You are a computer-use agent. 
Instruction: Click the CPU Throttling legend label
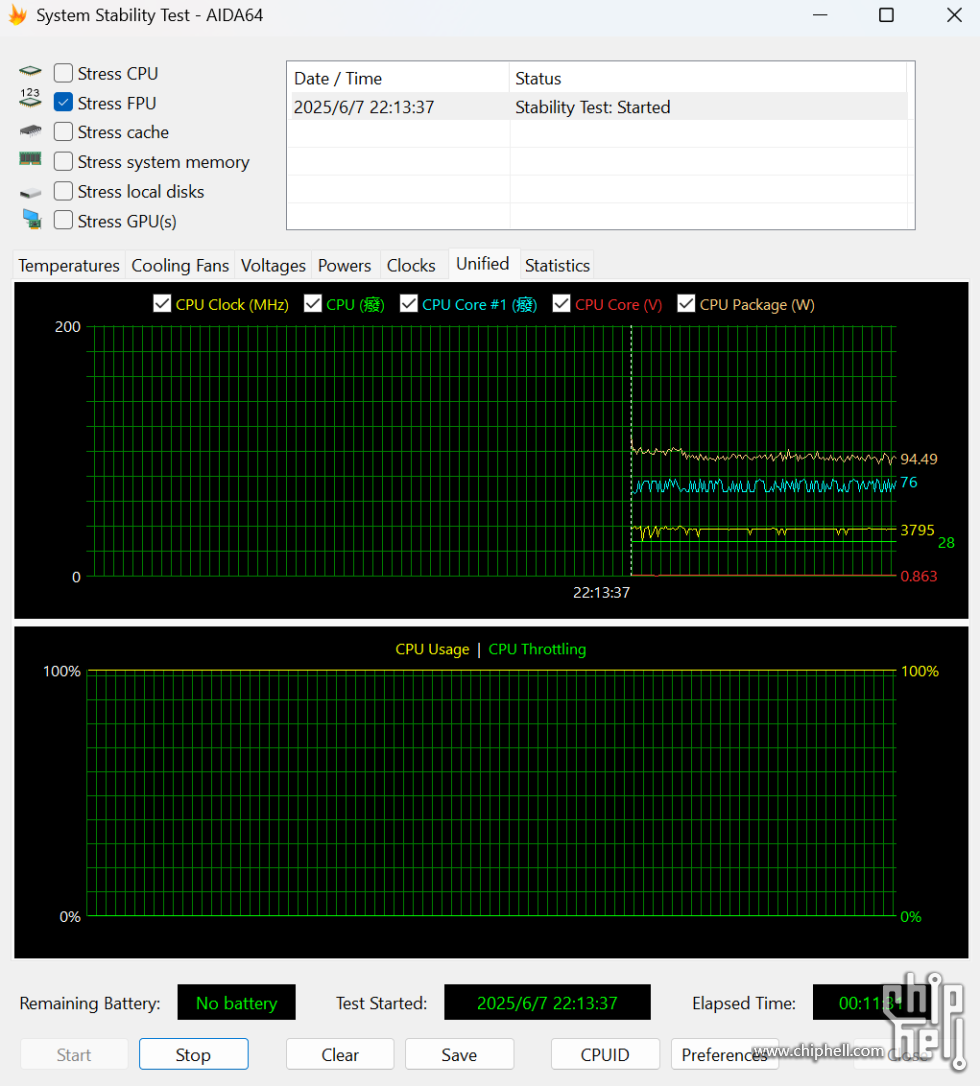pyautogui.click(x=537, y=649)
